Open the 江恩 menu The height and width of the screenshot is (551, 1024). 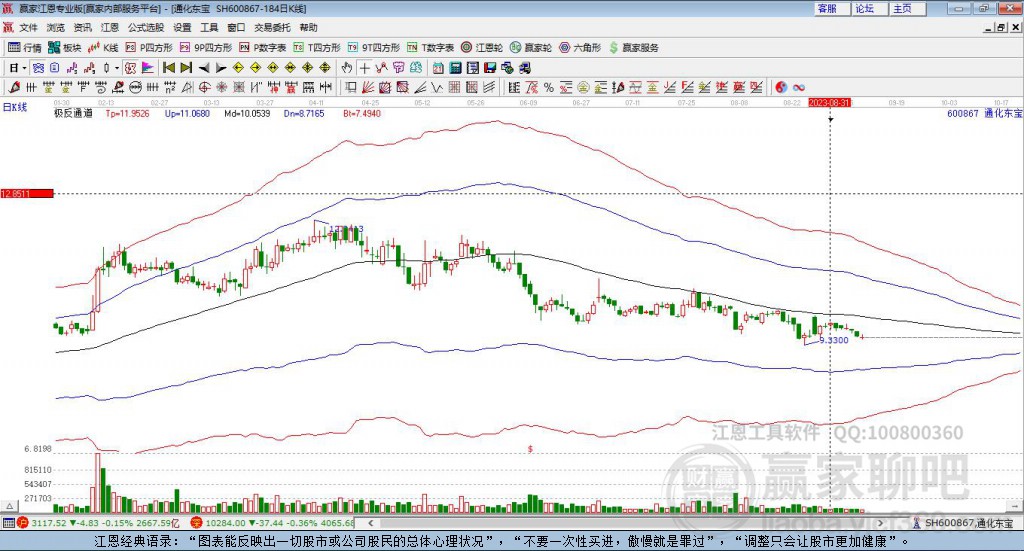[x=110, y=27]
